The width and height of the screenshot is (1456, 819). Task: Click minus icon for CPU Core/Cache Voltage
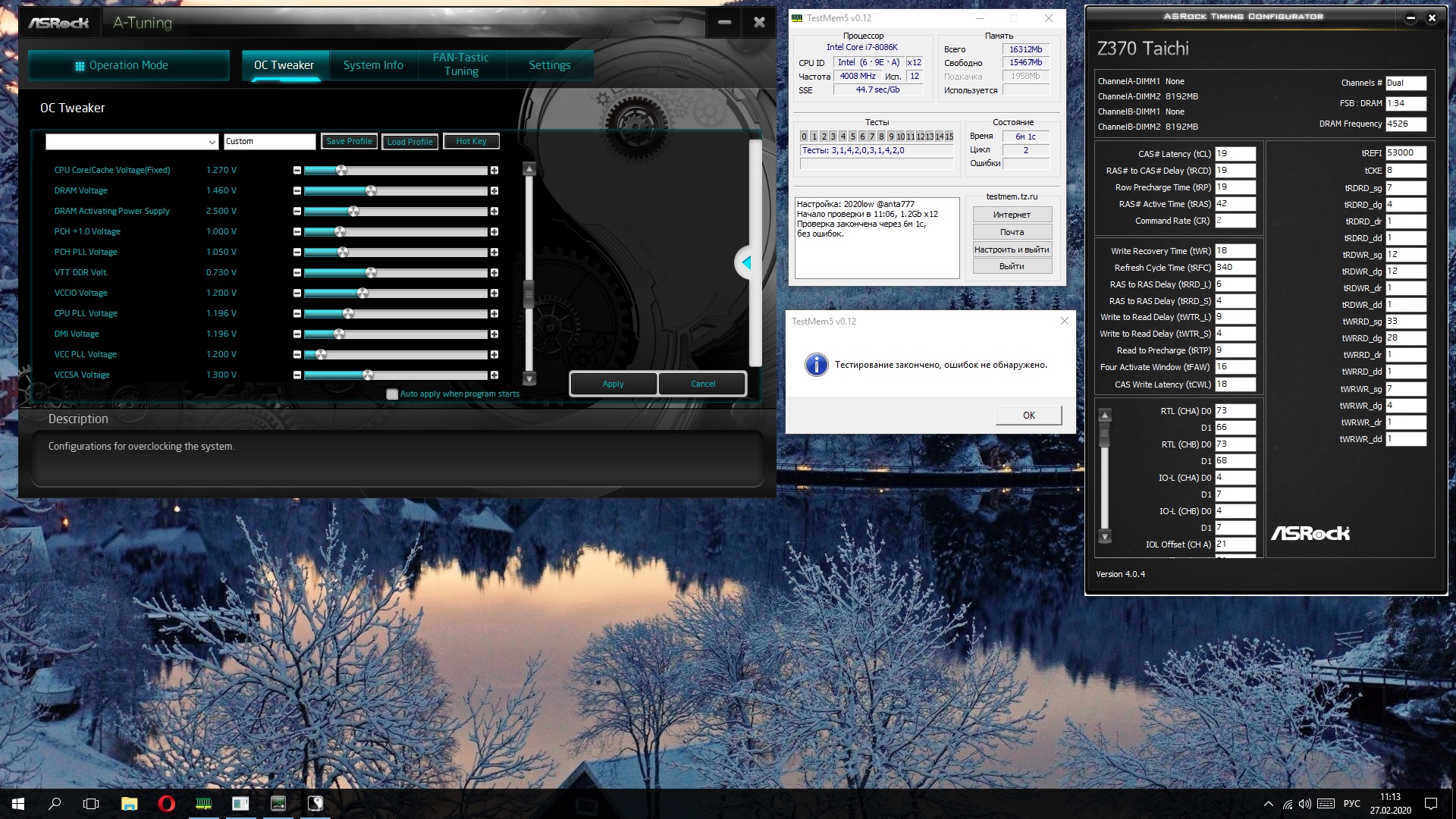[297, 171]
